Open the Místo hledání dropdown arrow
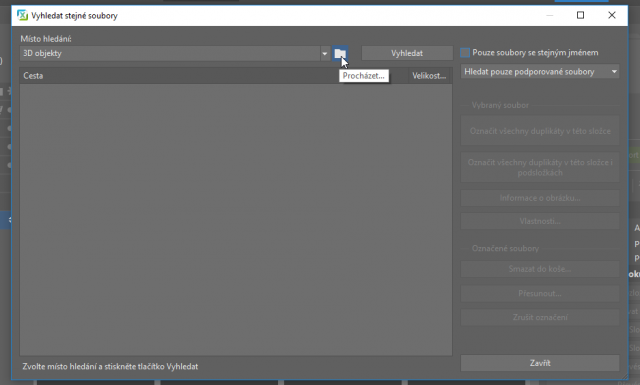Viewport: 640px width, 385px height. (324, 53)
